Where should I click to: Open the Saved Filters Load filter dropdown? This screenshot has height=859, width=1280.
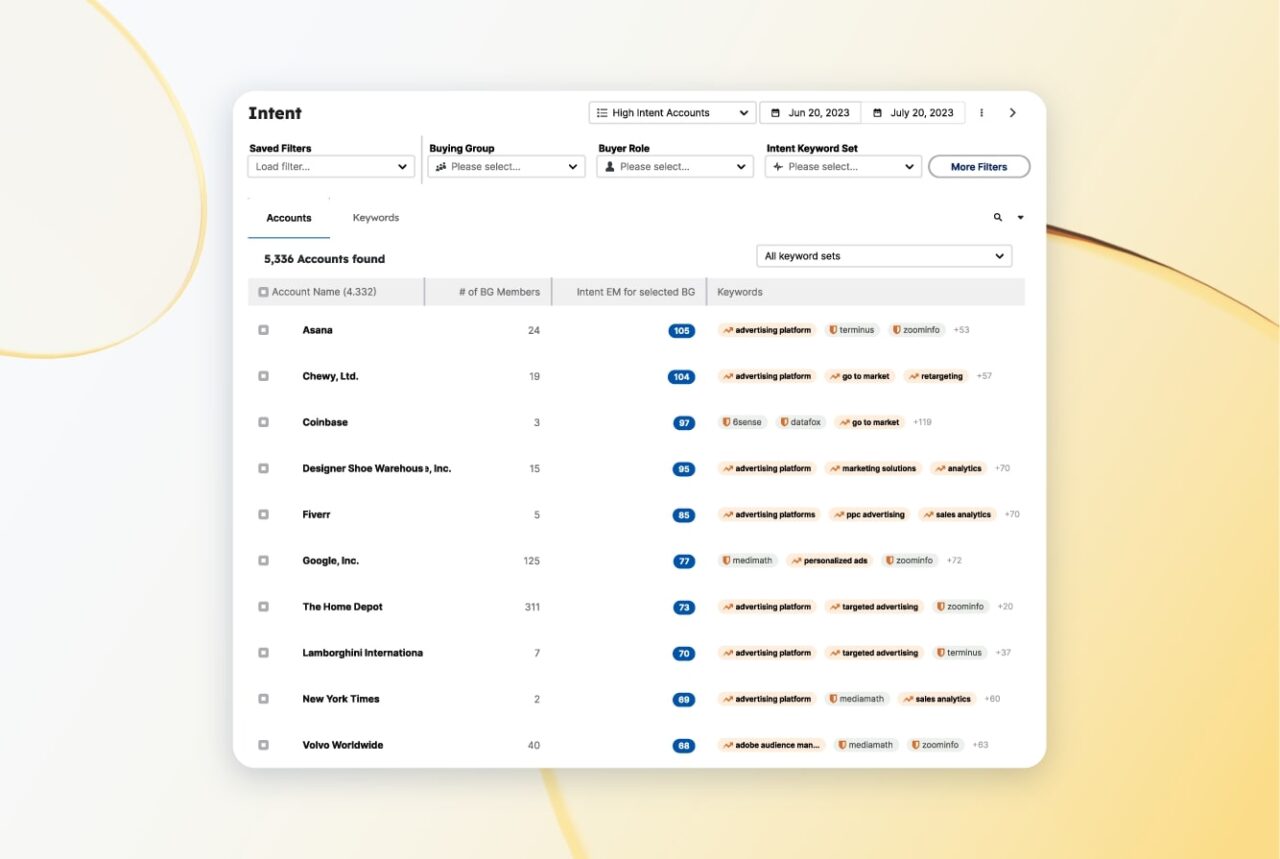(x=331, y=167)
